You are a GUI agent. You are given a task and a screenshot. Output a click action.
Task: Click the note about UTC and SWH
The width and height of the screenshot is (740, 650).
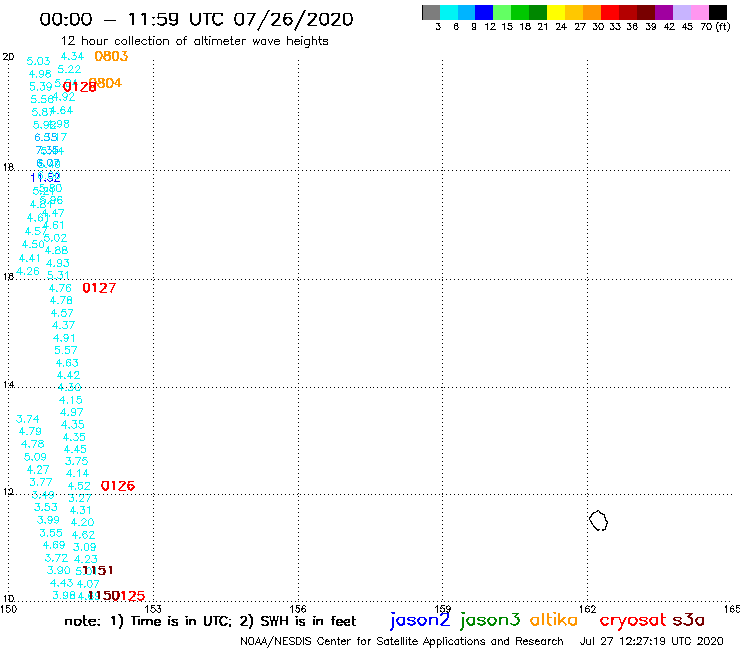pyautogui.click(x=210, y=621)
